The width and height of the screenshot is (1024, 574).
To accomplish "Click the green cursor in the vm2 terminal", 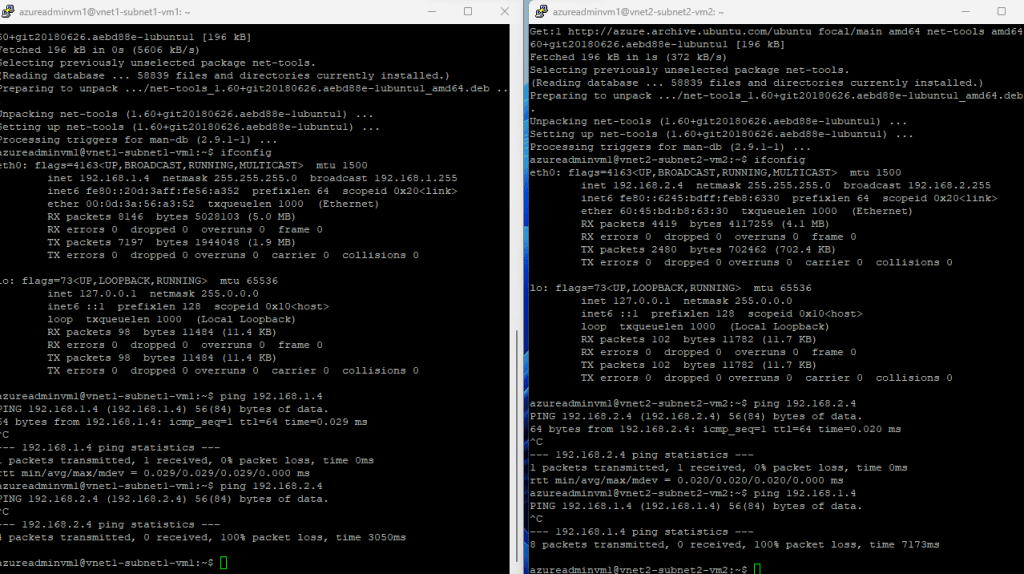I will point(759,569).
